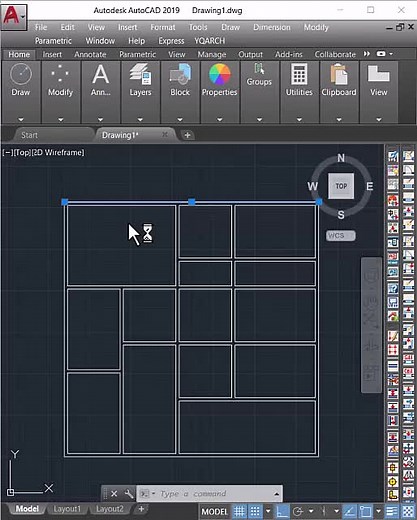Screen dimensions: 417x520
Task: Open the WCS coordinate system dropdown
Action: tap(341, 236)
